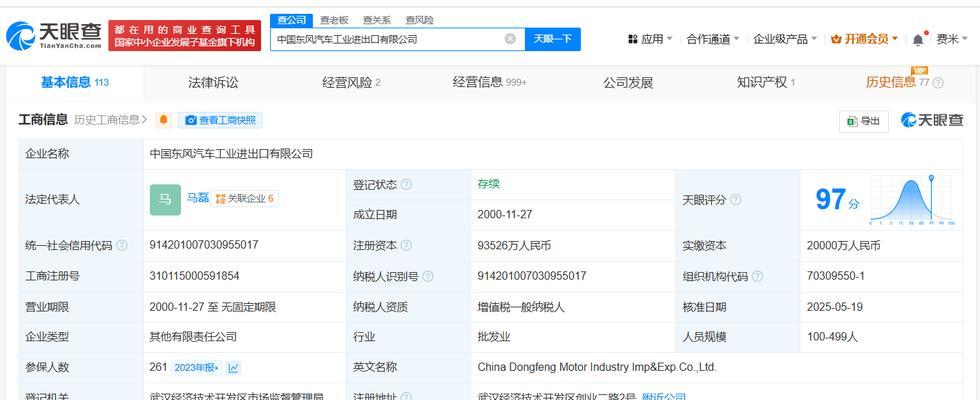Select the 查老板 search tab
Image resolution: width=980 pixels, height=400 pixels.
pyautogui.click(x=334, y=20)
